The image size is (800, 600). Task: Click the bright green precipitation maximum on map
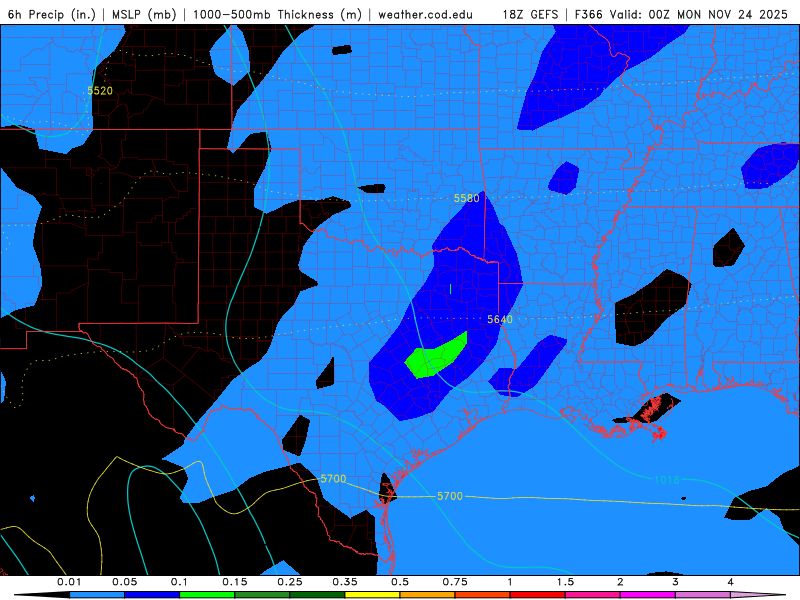[x=436, y=356]
